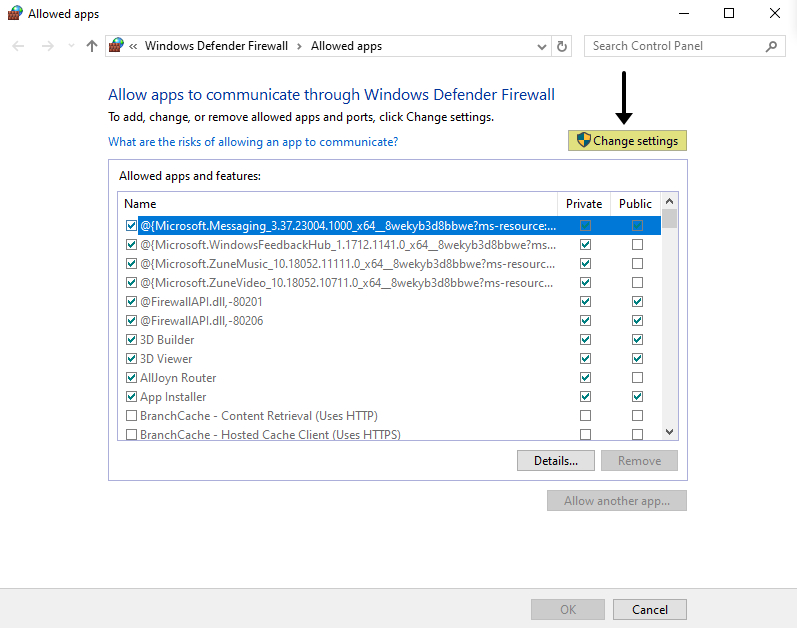Screen dimensions: 797x628
Task: Click the Details button
Action: click(x=556, y=461)
